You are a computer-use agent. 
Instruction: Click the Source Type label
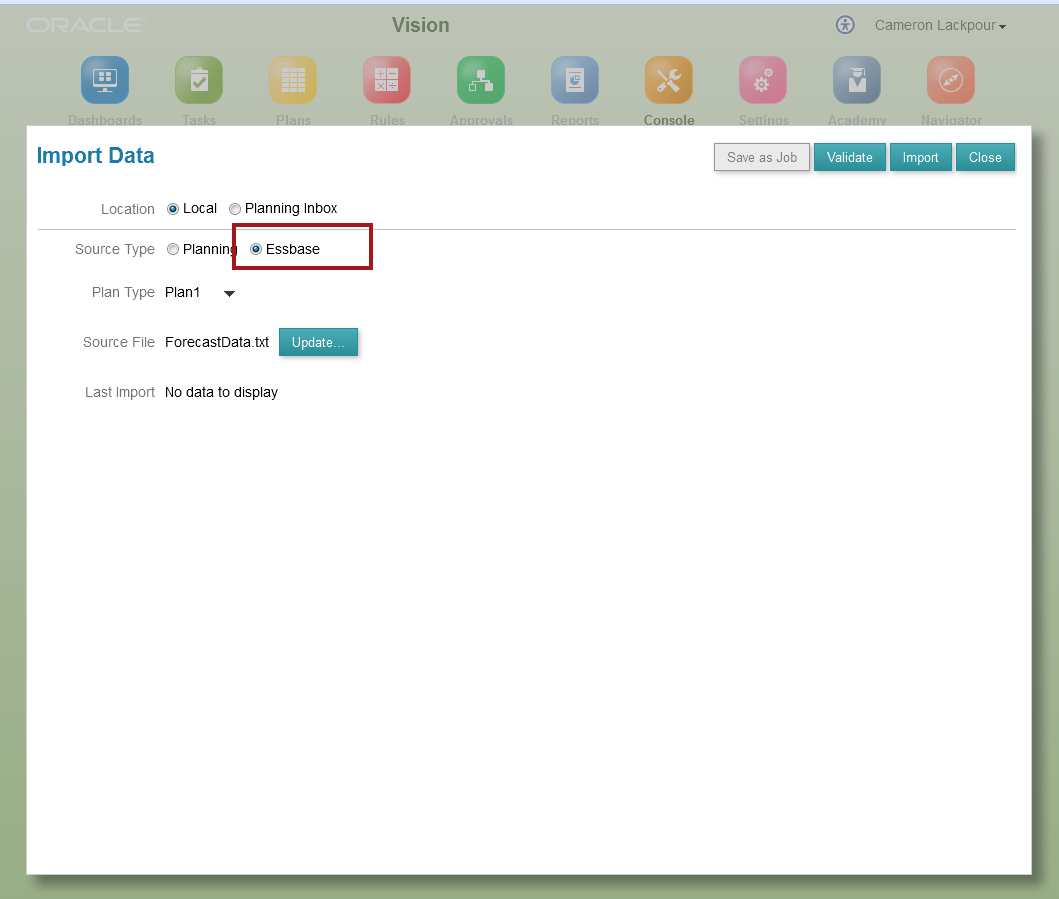pos(115,250)
